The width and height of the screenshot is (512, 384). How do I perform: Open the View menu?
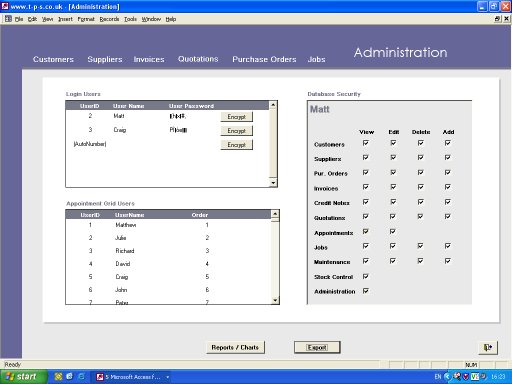pos(47,19)
